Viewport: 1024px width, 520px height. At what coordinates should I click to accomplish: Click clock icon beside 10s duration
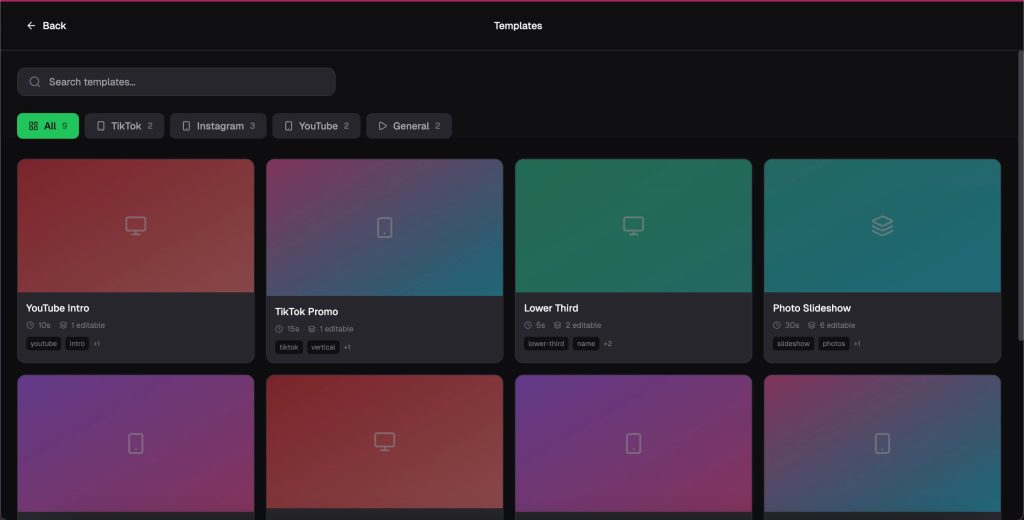click(30, 325)
